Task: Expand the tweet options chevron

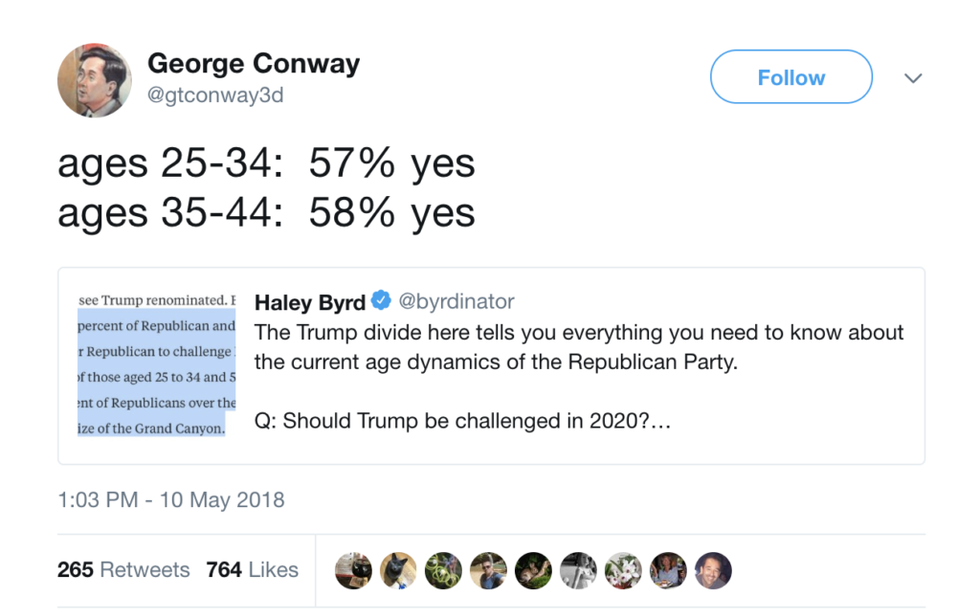Action: pos(912,78)
